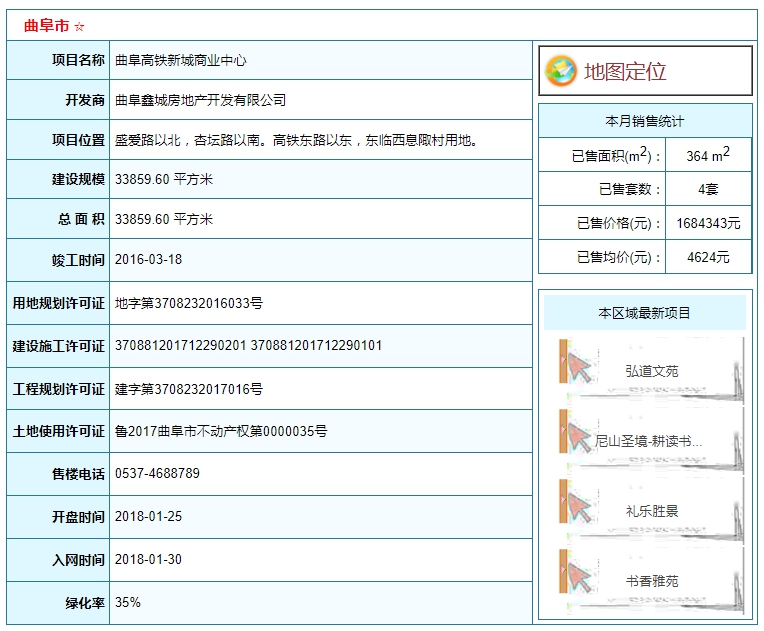Click the 绿化率 row label

tap(85, 603)
